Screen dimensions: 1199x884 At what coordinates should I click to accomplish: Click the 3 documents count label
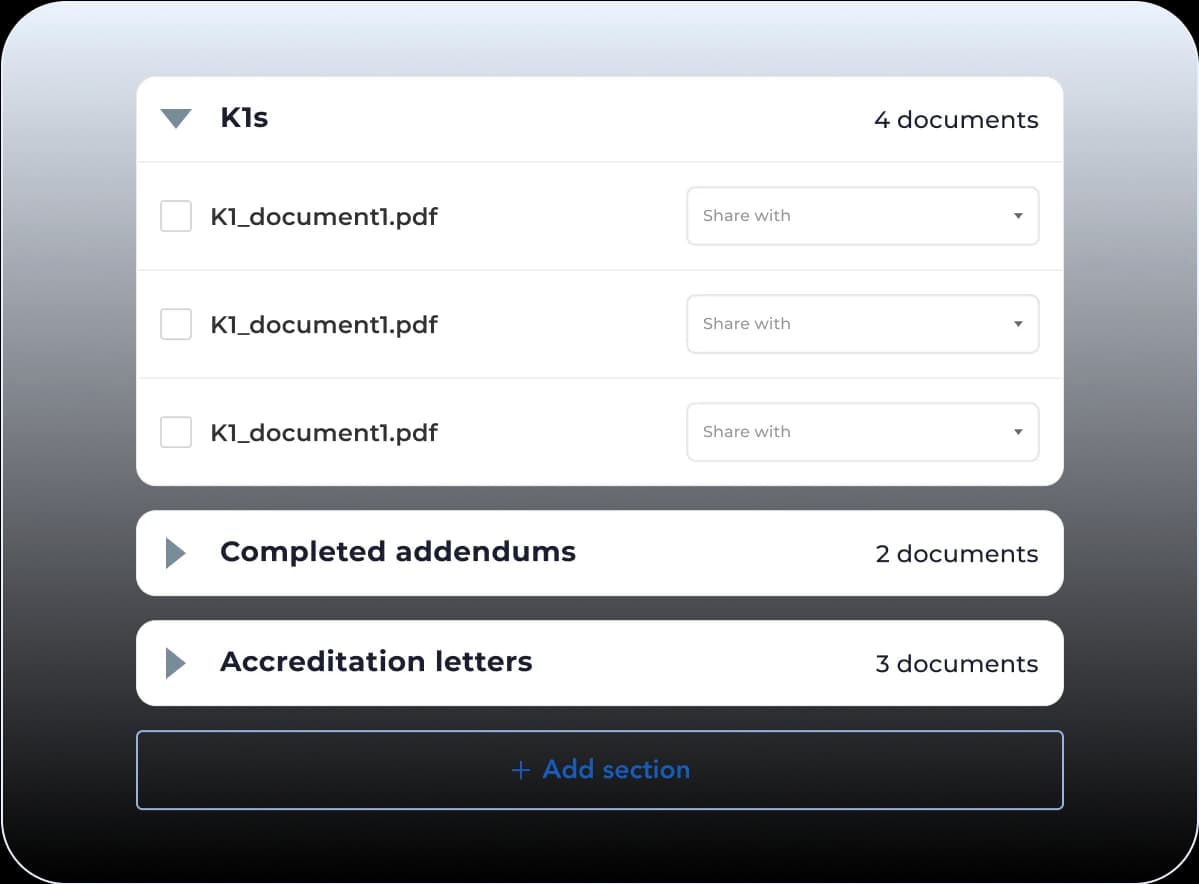tap(956, 664)
